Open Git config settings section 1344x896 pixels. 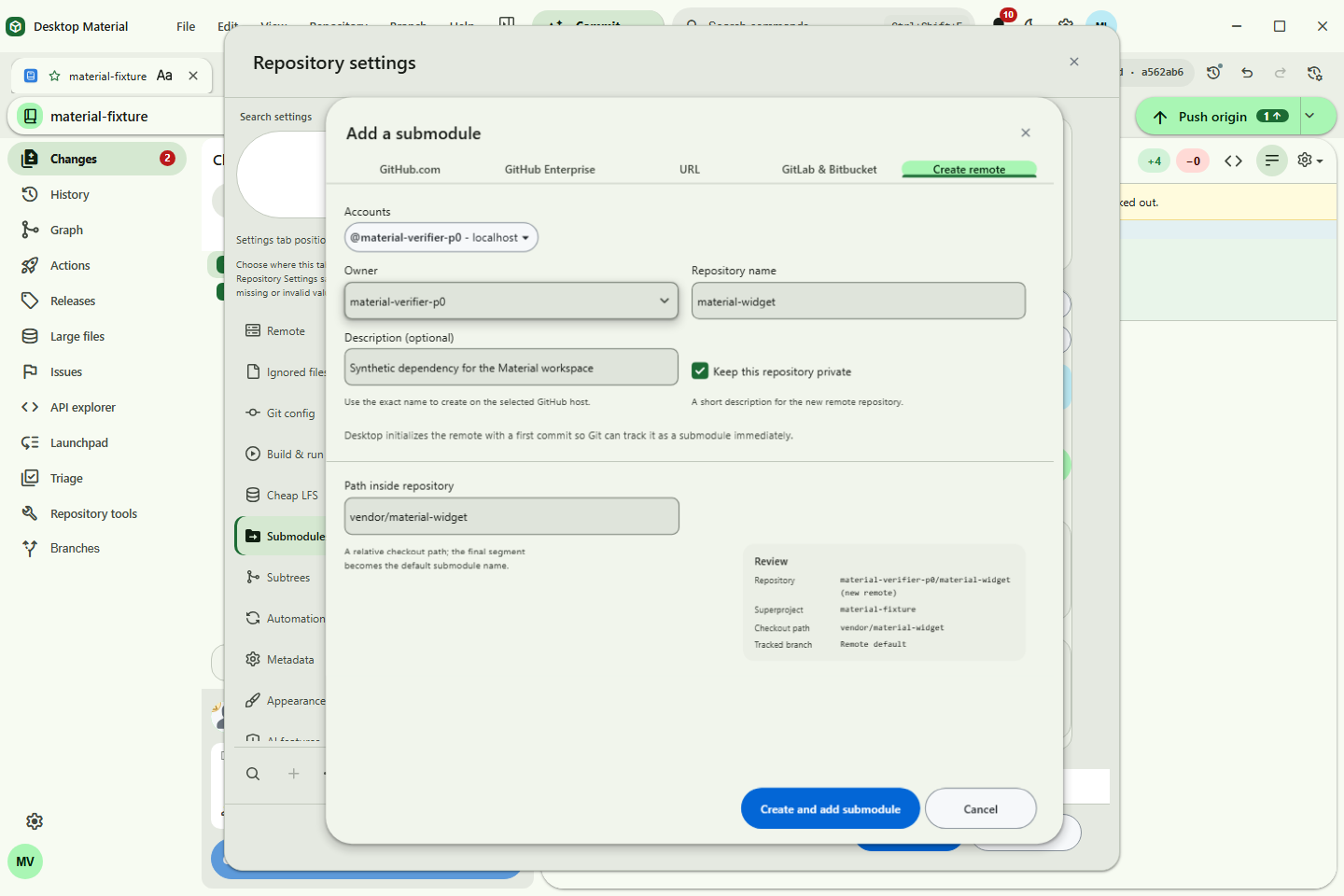(280, 413)
